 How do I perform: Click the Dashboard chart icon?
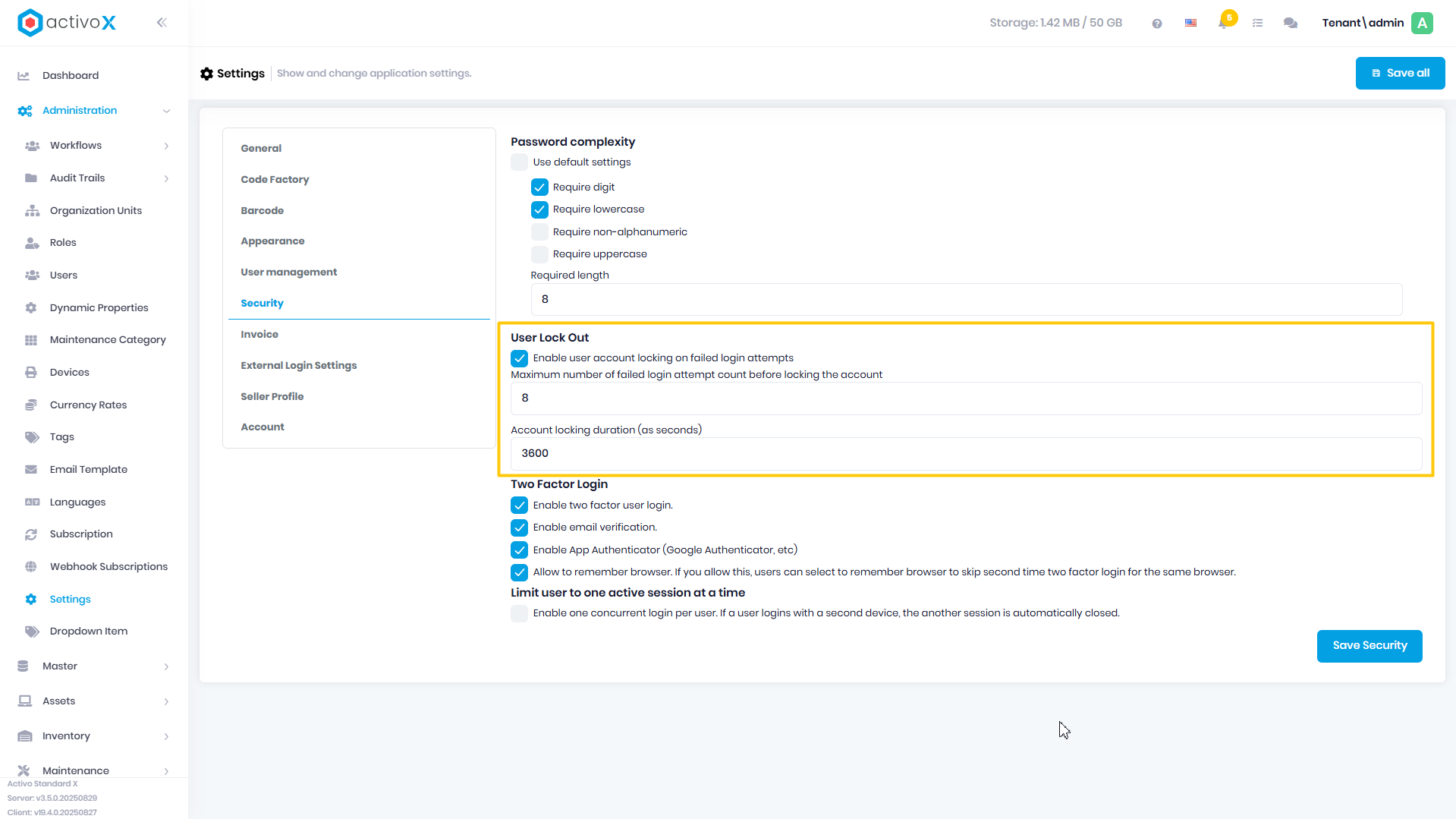click(24, 76)
